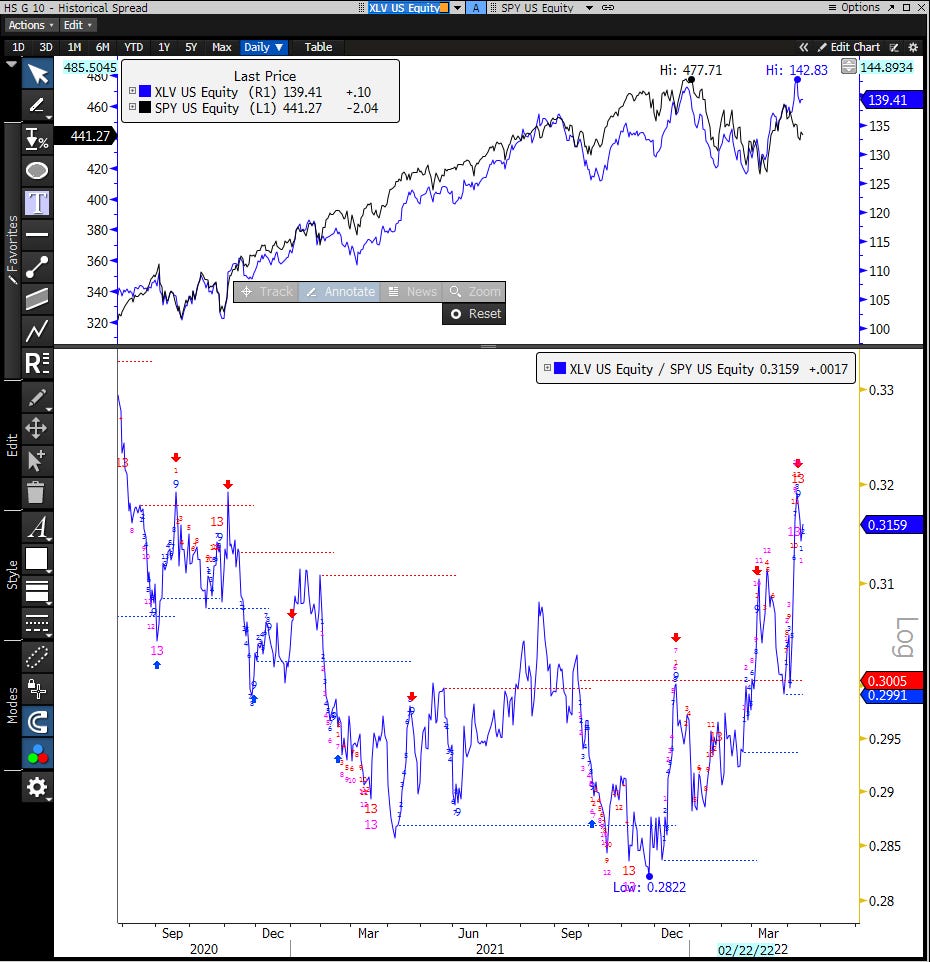Choose the pencil edit tool
Screen dimensions: 930x962
[x=37, y=398]
